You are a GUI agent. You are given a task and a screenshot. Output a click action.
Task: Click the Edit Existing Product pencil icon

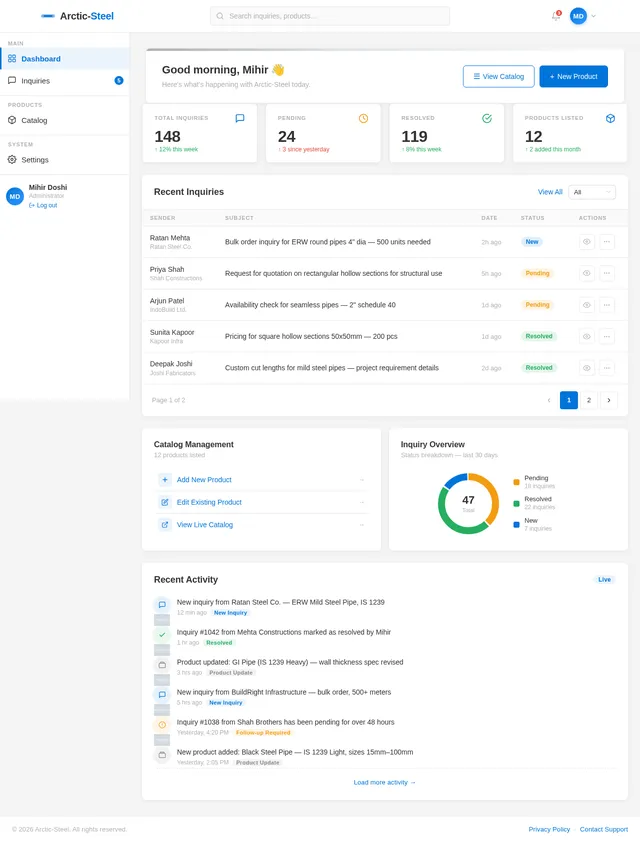point(165,502)
